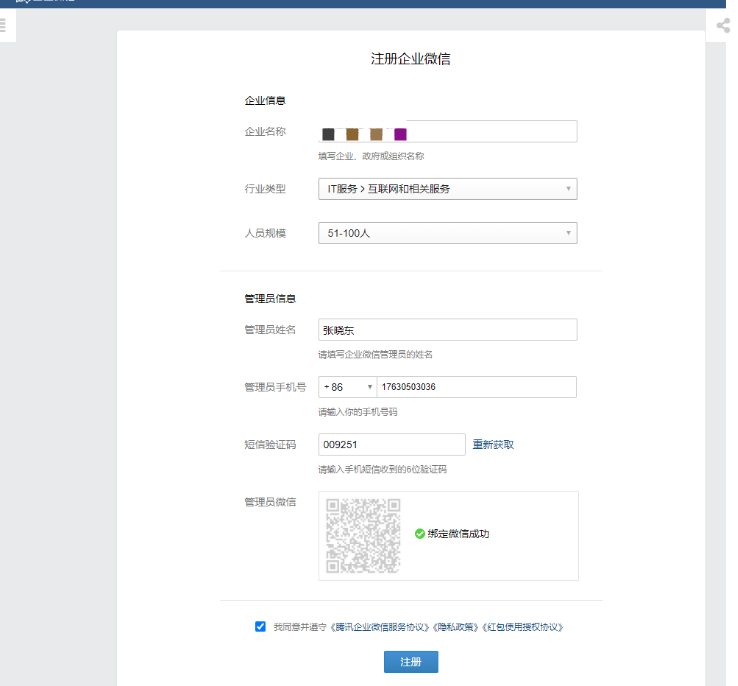Click 重新获取 to resend the code
Screen dimensions: 738x686
[493, 445]
